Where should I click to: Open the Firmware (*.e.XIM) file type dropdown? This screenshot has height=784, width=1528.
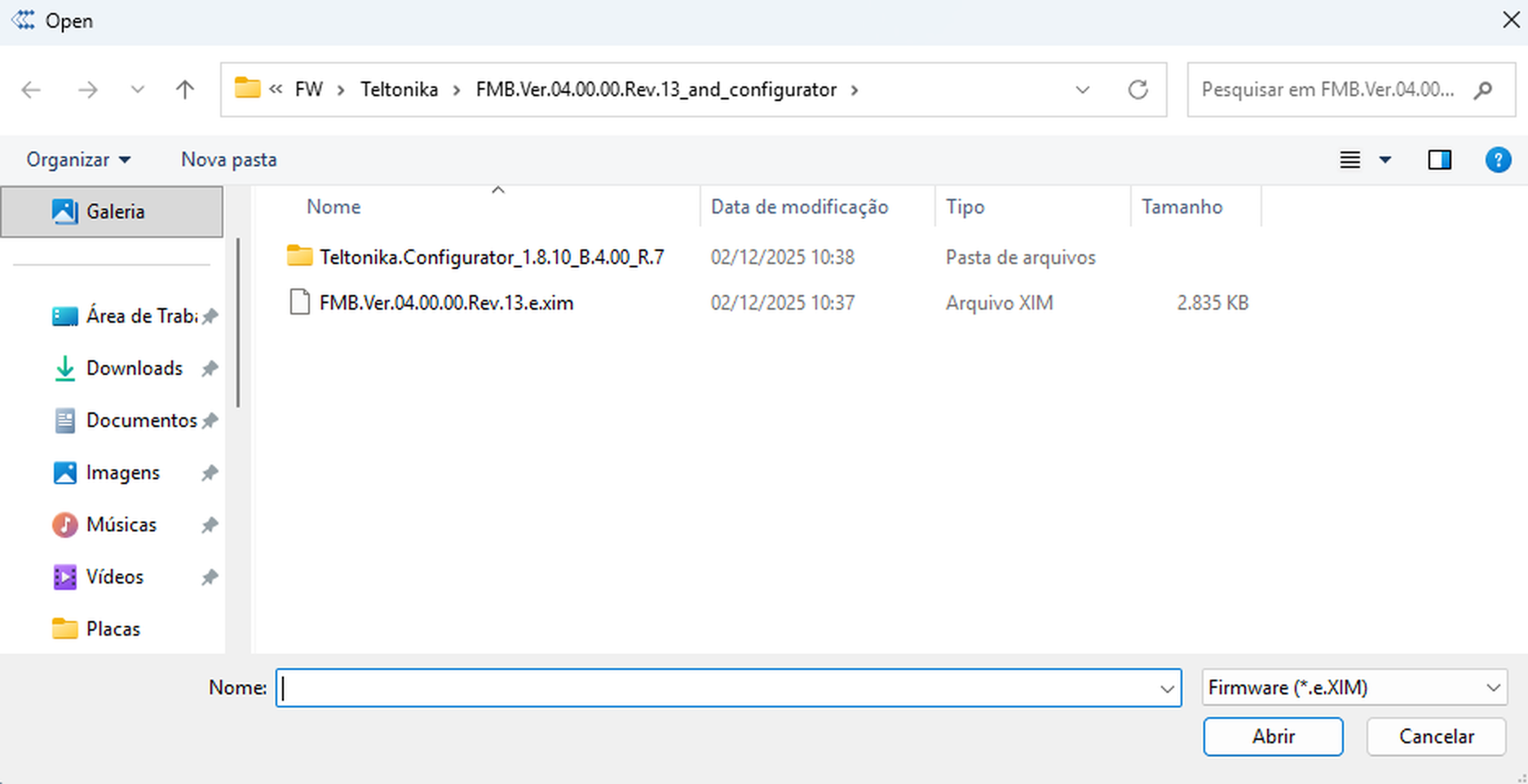pos(1354,688)
